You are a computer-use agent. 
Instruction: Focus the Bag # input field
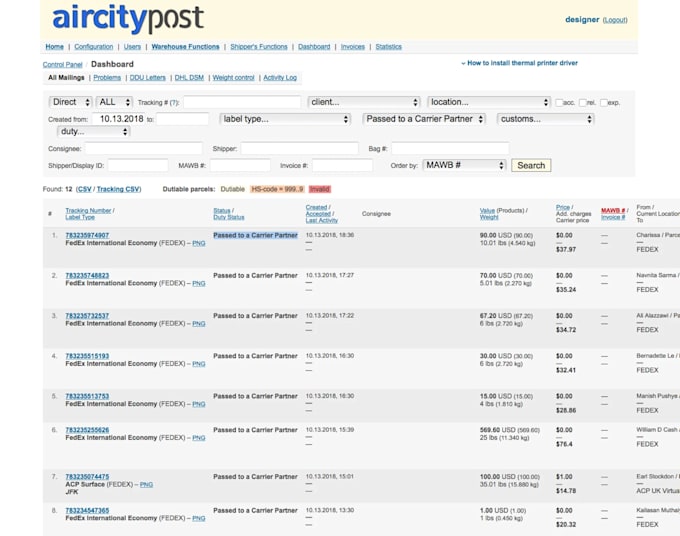click(450, 149)
